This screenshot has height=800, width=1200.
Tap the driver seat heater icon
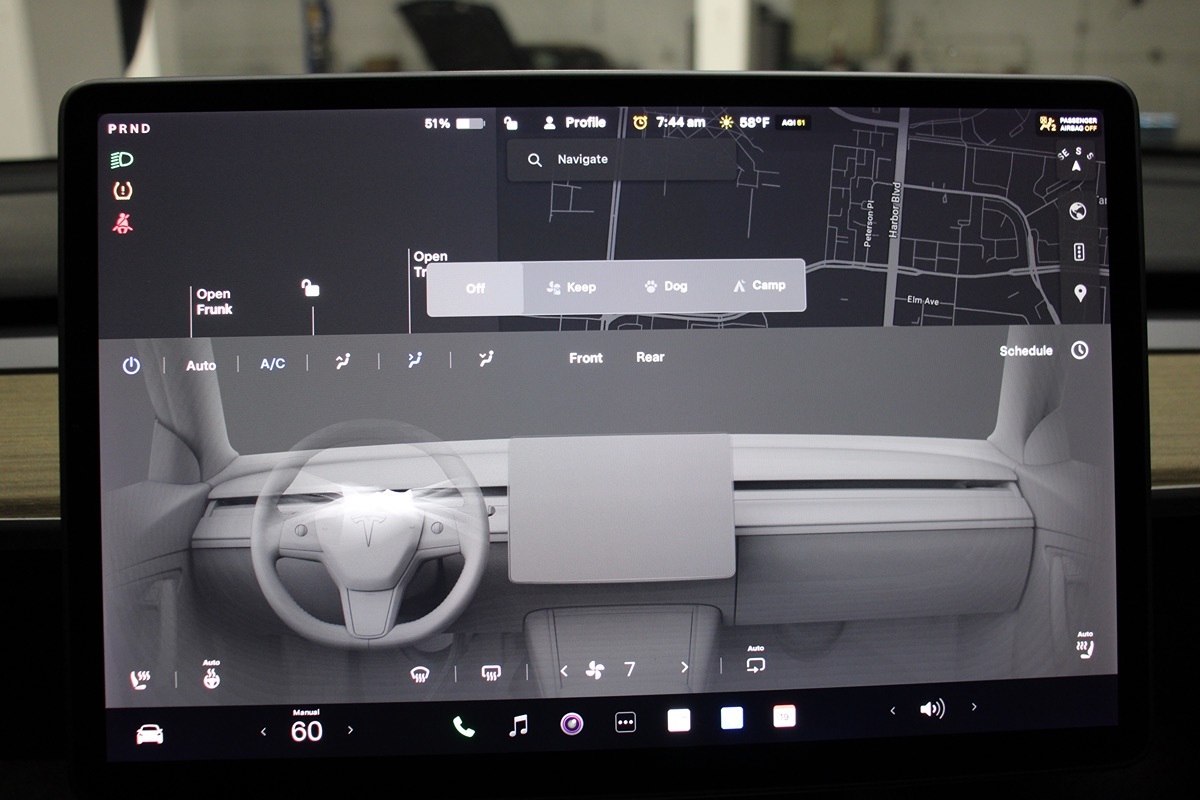click(x=140, y=680)
